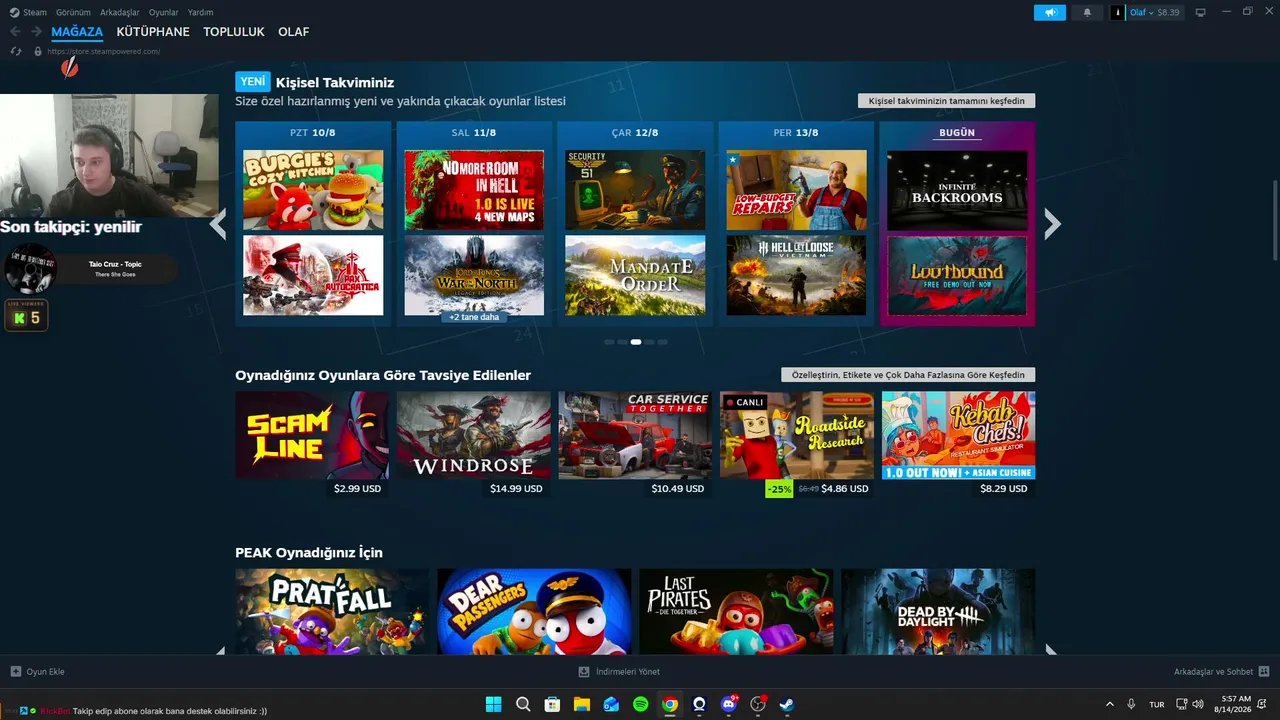This screenshot has height=720, width=1280.
Task: Open Car Service Together game
Action: tap(635, 435)
